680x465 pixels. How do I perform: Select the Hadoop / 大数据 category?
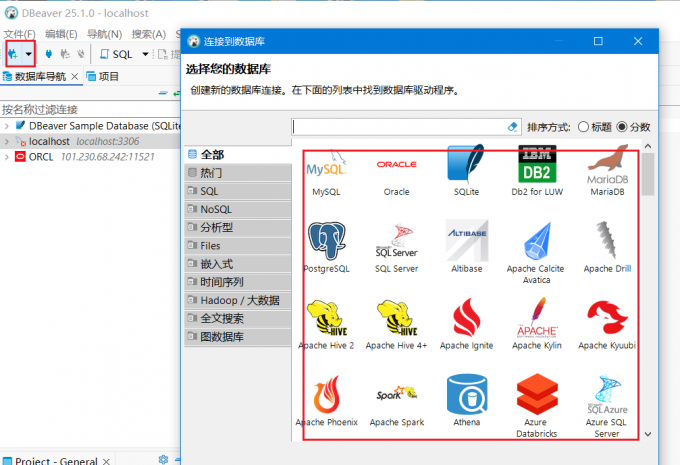[238, 300]
